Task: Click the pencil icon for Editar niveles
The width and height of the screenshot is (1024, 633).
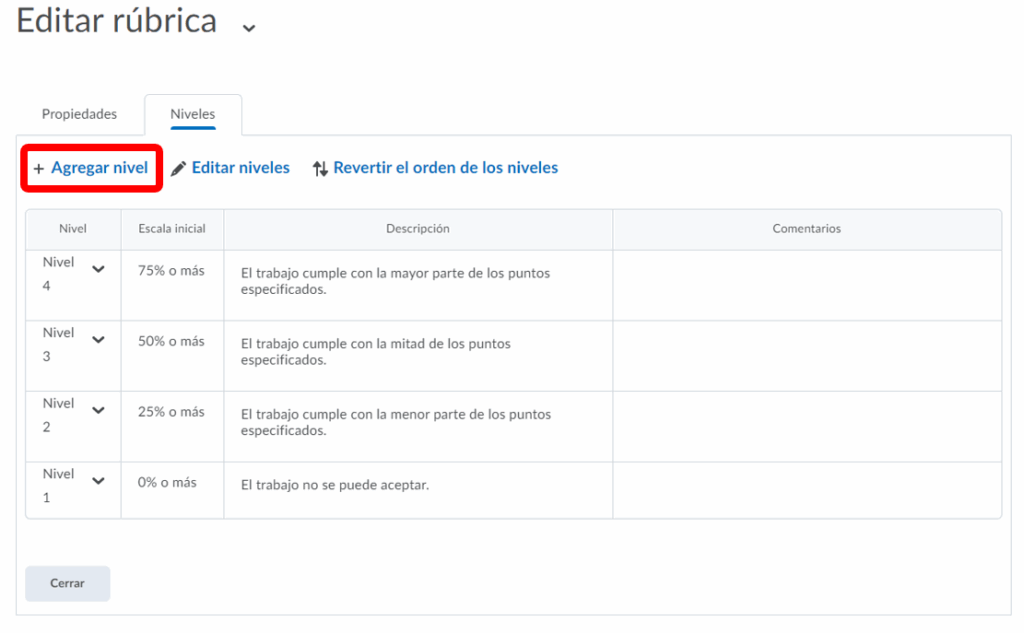Action: pyautogui.click(x=179, y=169)
